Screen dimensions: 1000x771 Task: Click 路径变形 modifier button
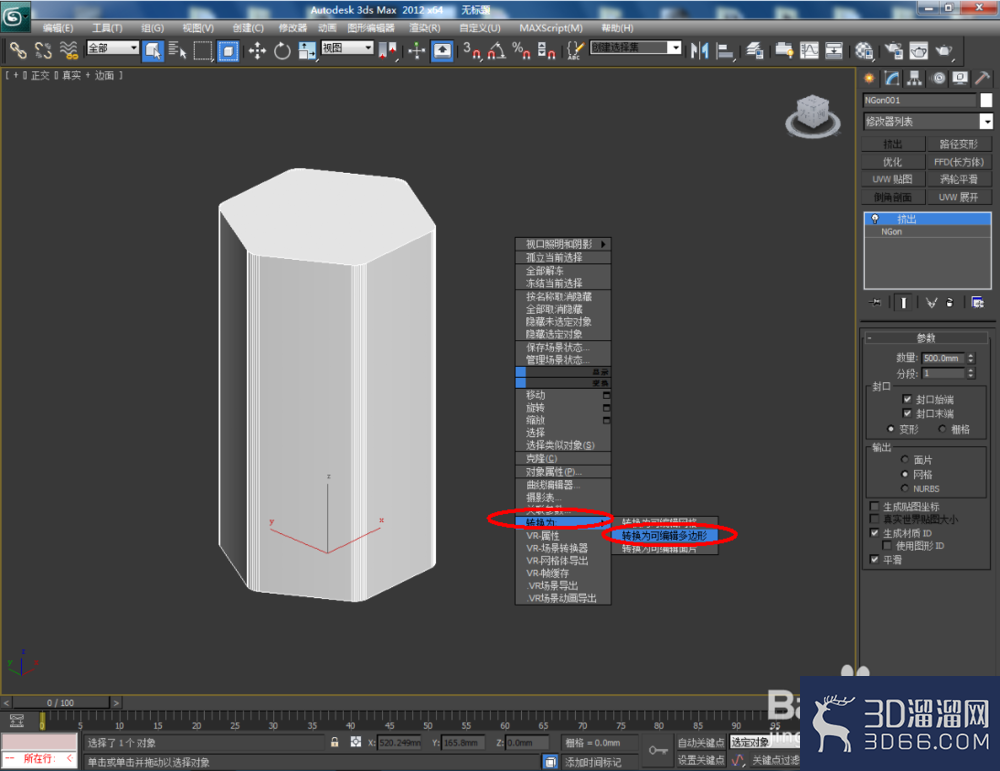click(x=959, y=144)
